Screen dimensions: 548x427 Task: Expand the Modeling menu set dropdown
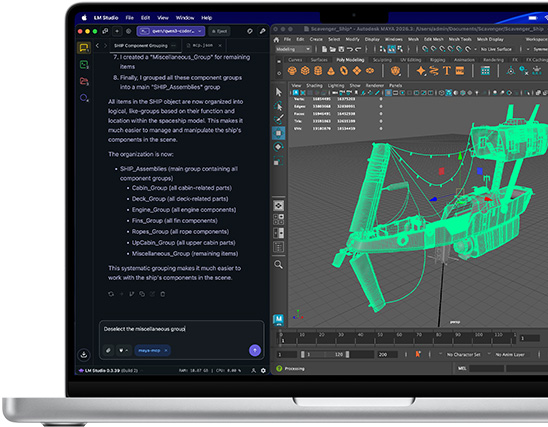293,49
